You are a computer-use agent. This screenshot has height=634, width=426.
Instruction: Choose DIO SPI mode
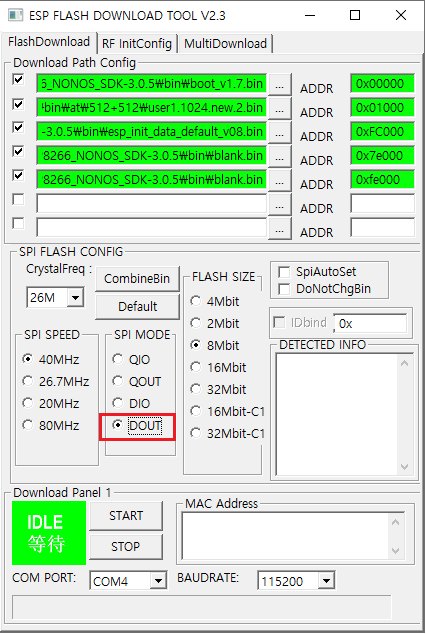click(x=131, y=403)
